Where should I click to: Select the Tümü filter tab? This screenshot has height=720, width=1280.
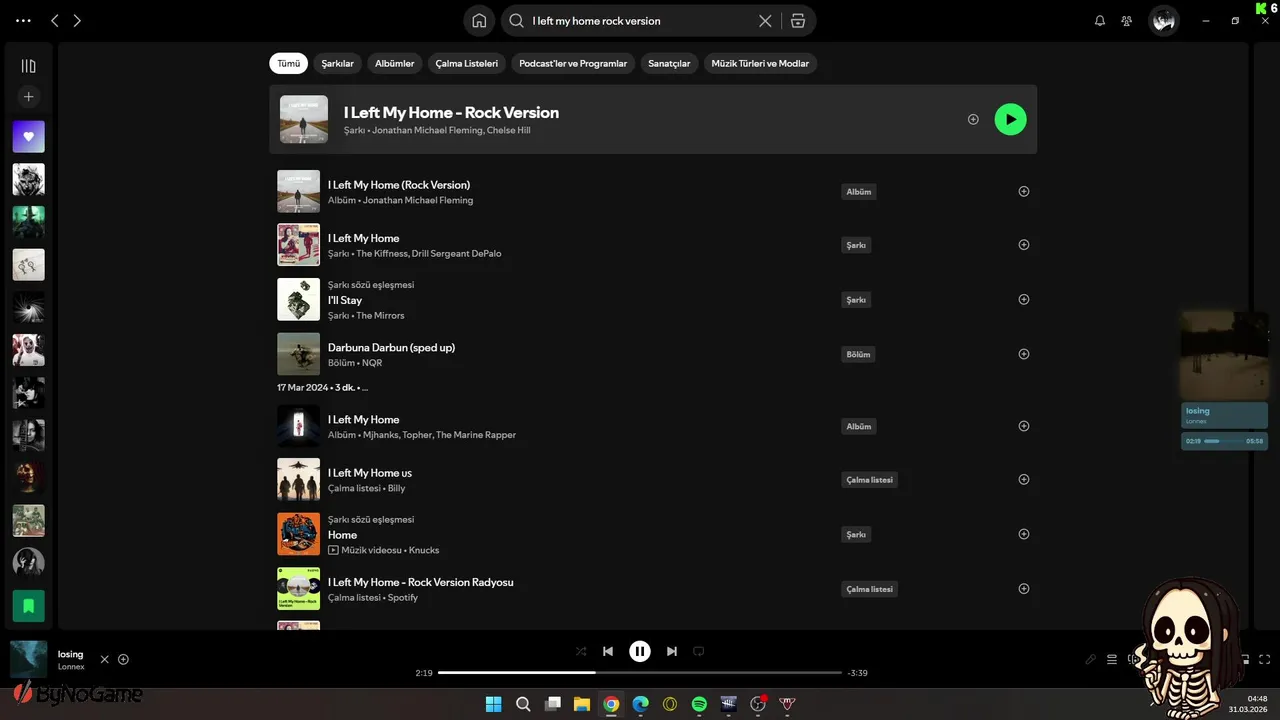(x=288, y=63)
